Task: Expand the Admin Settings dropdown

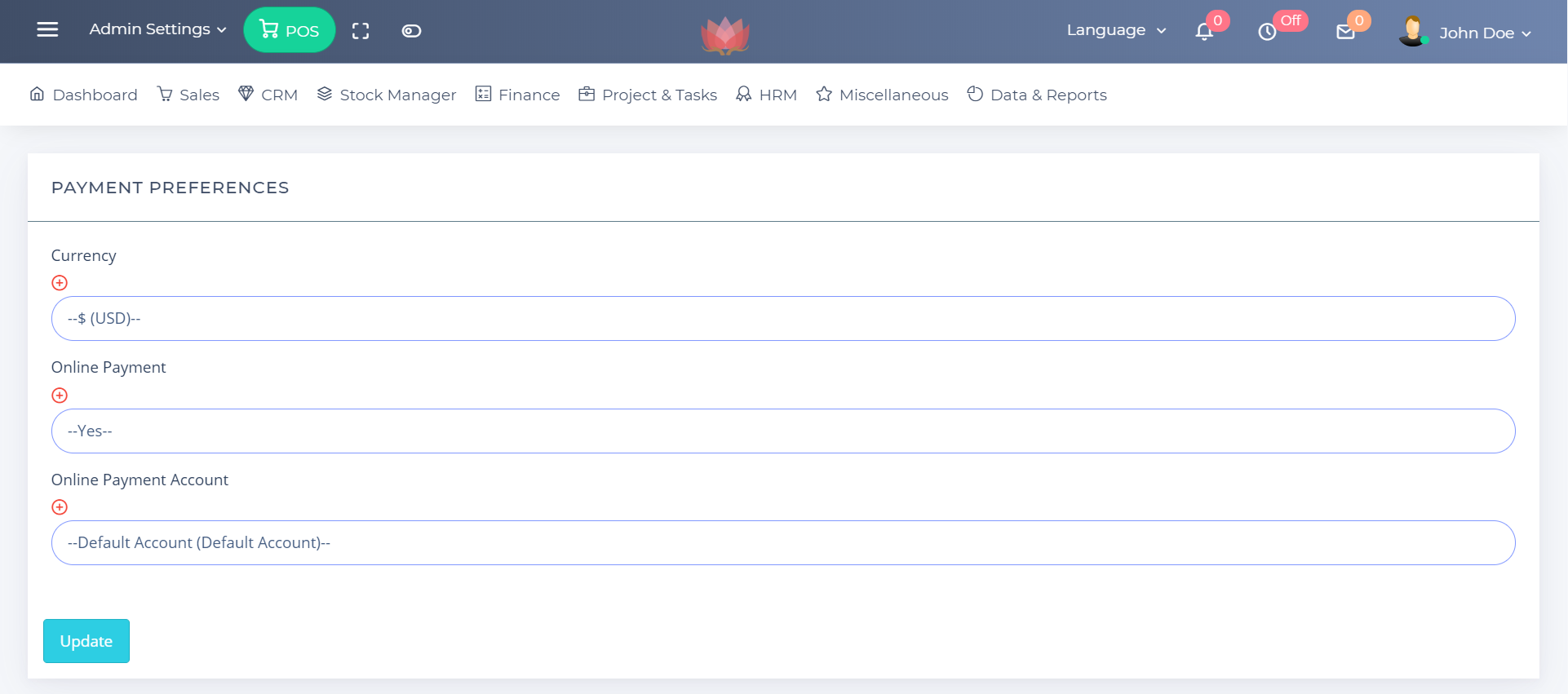Action: (157, 29)
